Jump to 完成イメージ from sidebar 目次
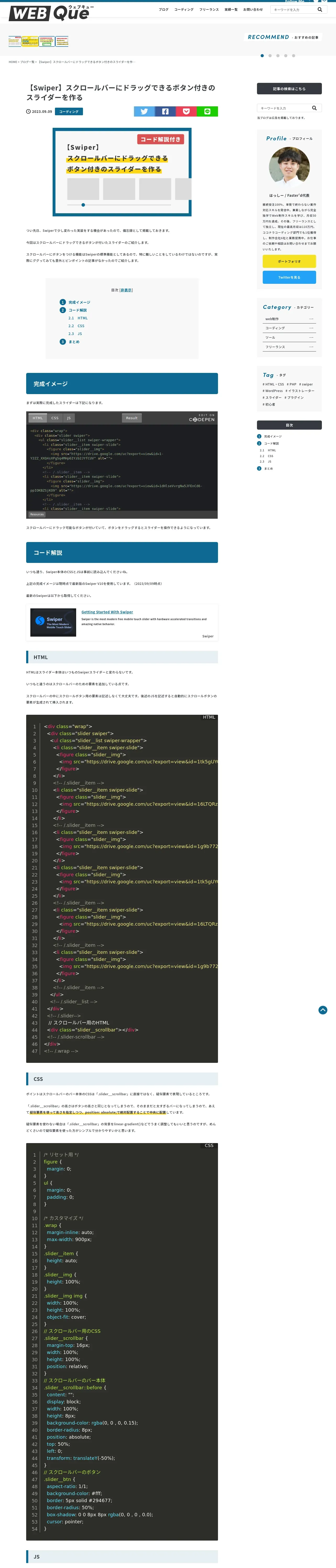The width and height of the screenshot is (336, 1568). [273, 436]
